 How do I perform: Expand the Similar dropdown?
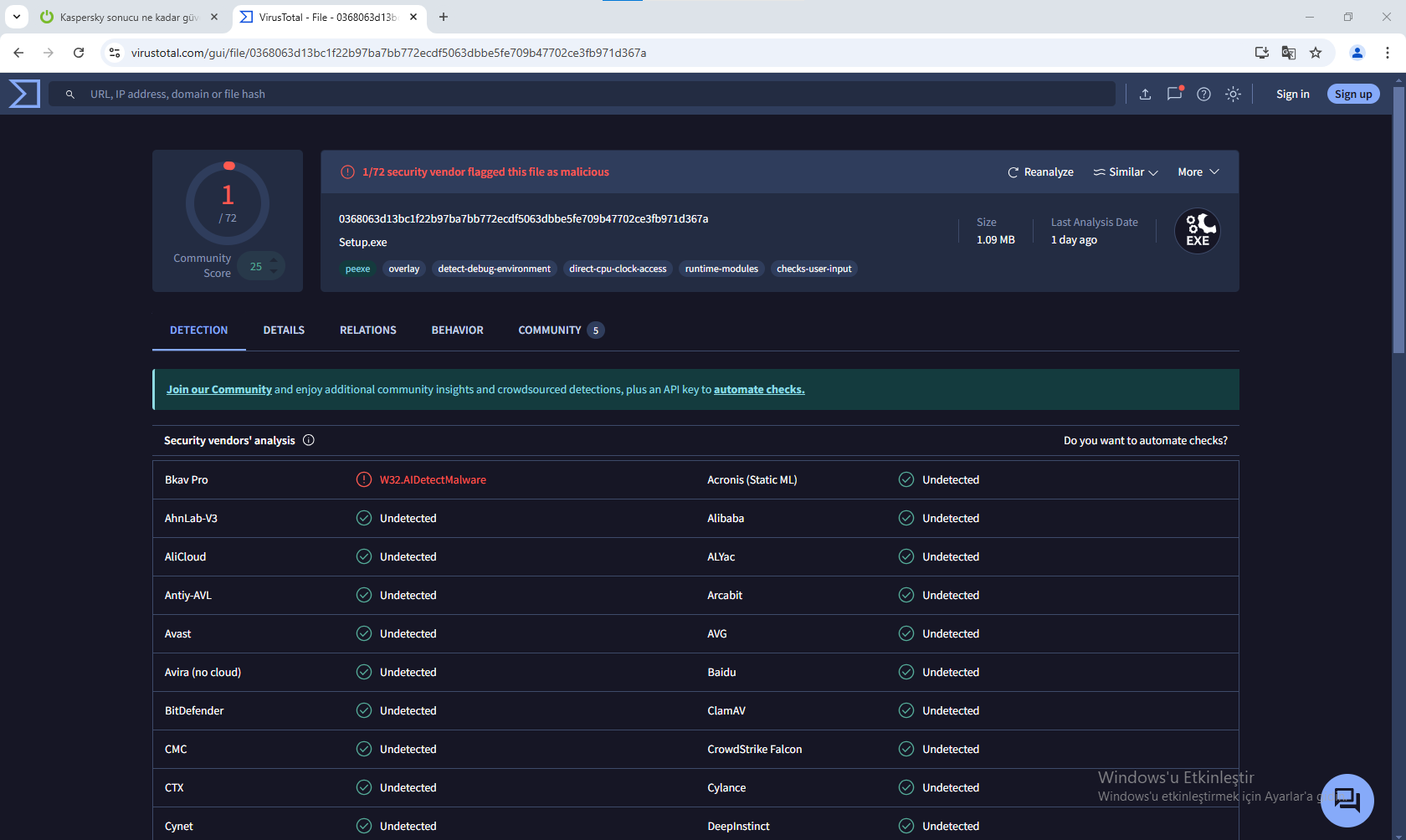(1125, 172)
